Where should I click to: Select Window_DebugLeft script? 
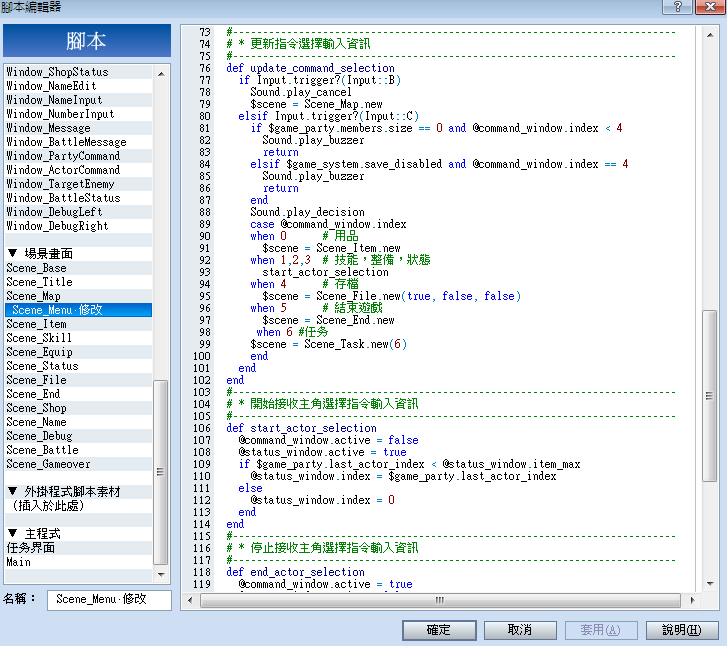click(x=78, y=212)
